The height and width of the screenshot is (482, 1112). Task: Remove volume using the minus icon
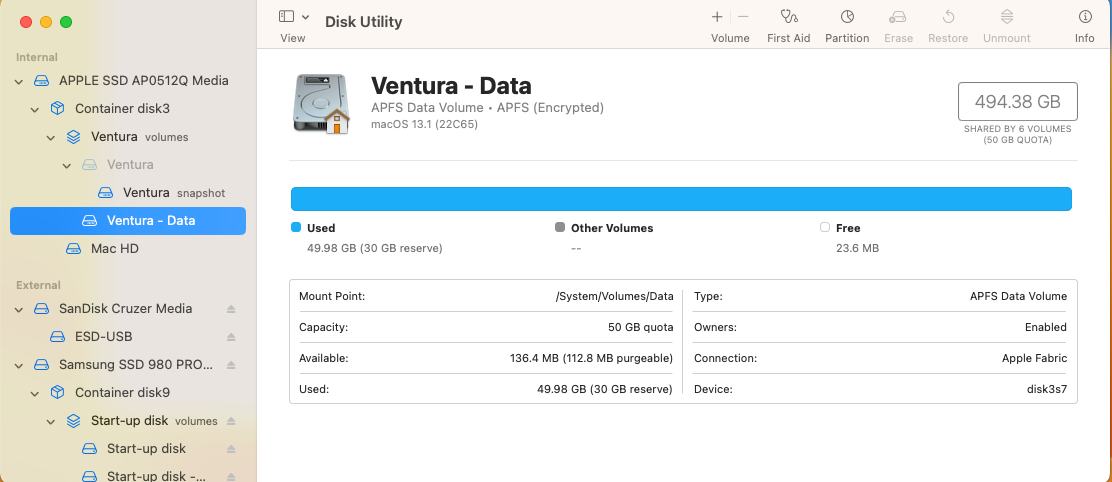pos(743,17)
